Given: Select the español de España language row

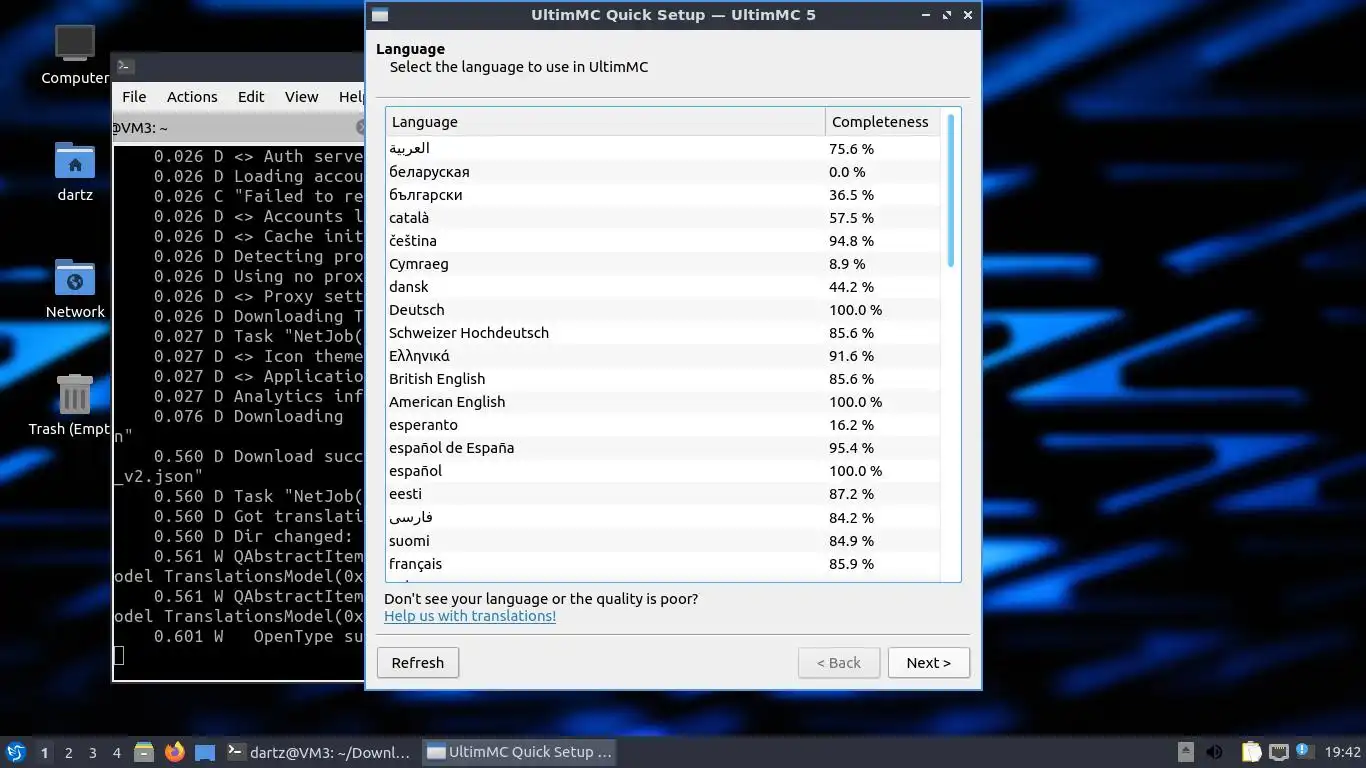Looking at the screenshot, I should tap(662, 448).
